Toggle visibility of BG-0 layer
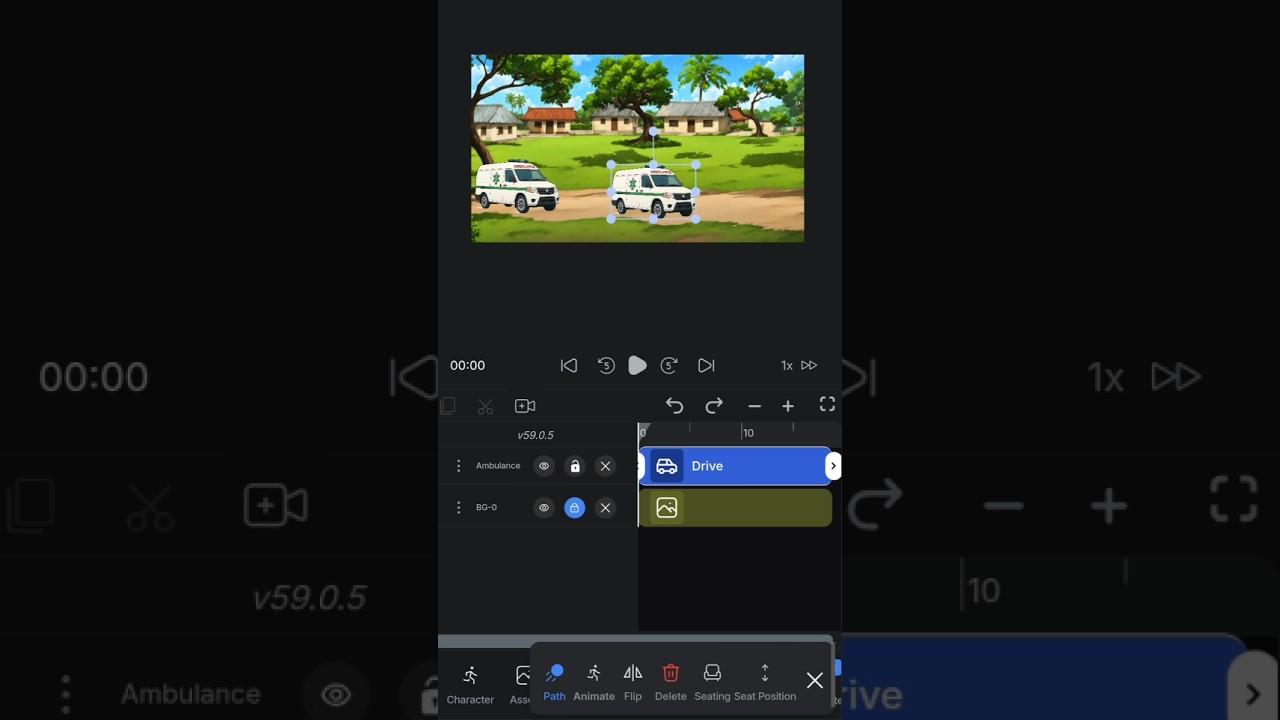Screen dimensions: 1280x720 pos(544,508)
